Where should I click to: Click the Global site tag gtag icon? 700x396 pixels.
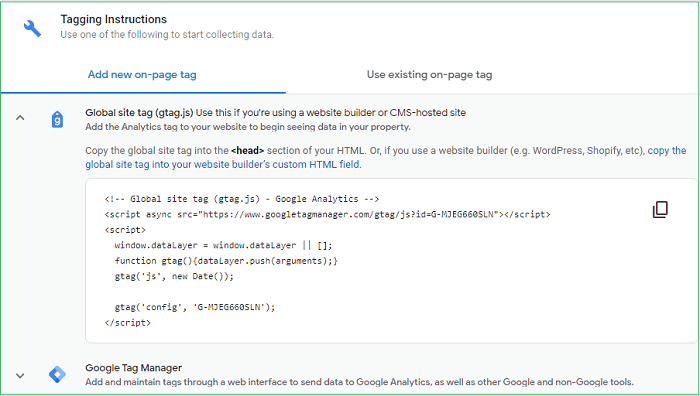pos(57,120)
